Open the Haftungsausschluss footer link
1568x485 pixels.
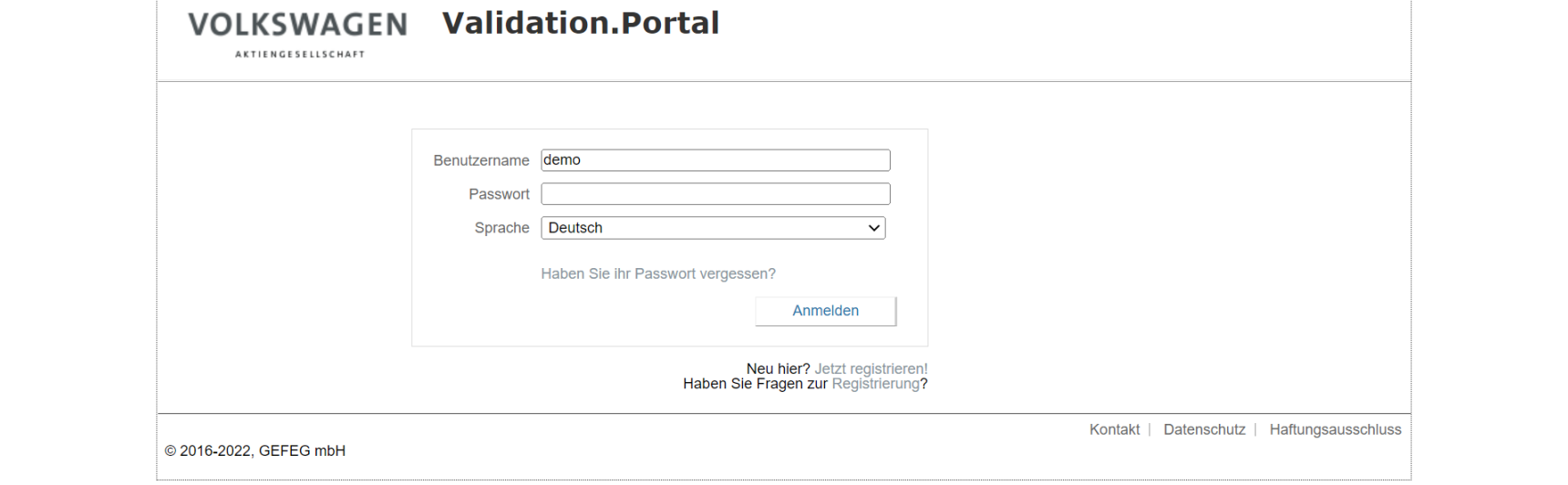[x=1336, y=429]
